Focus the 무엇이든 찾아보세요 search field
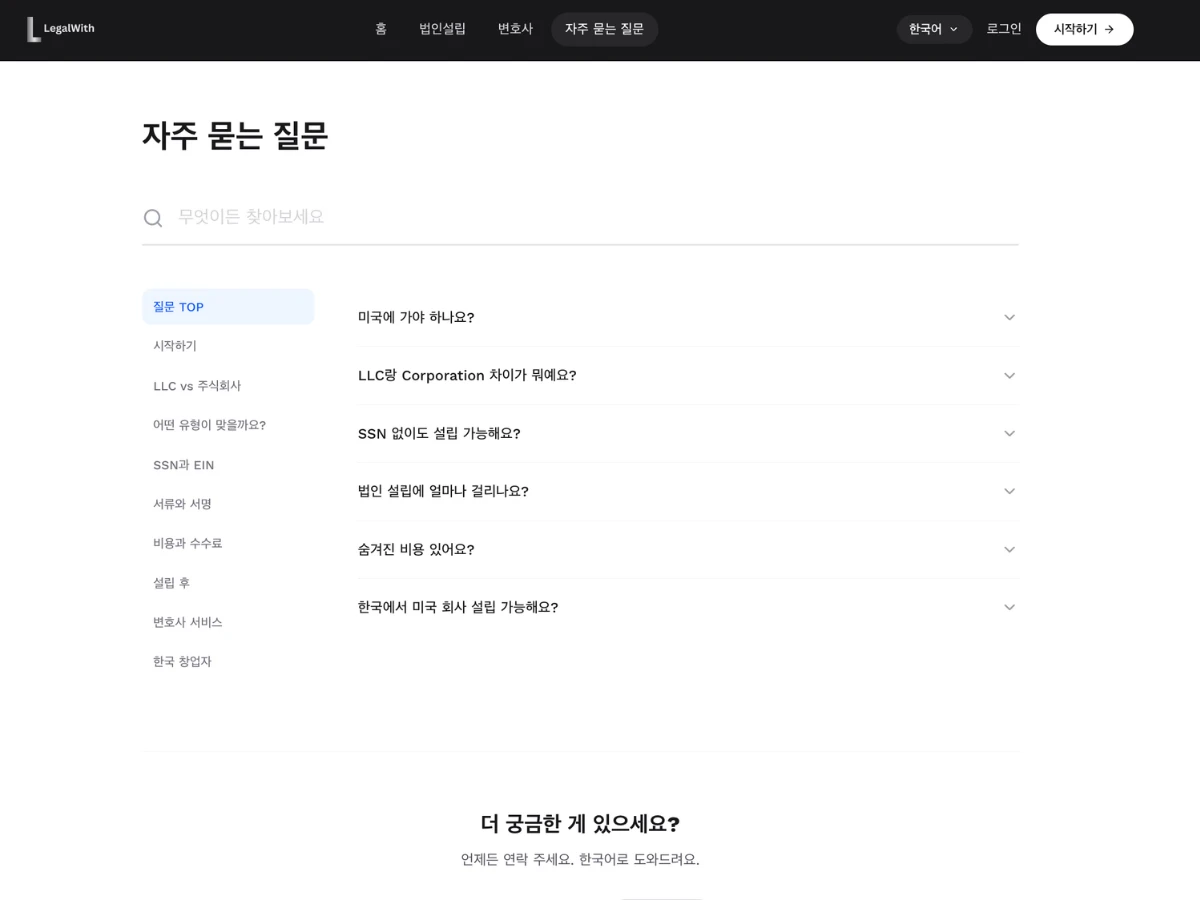The width and height of the screenshot is (1200, 900). (580, 217)
